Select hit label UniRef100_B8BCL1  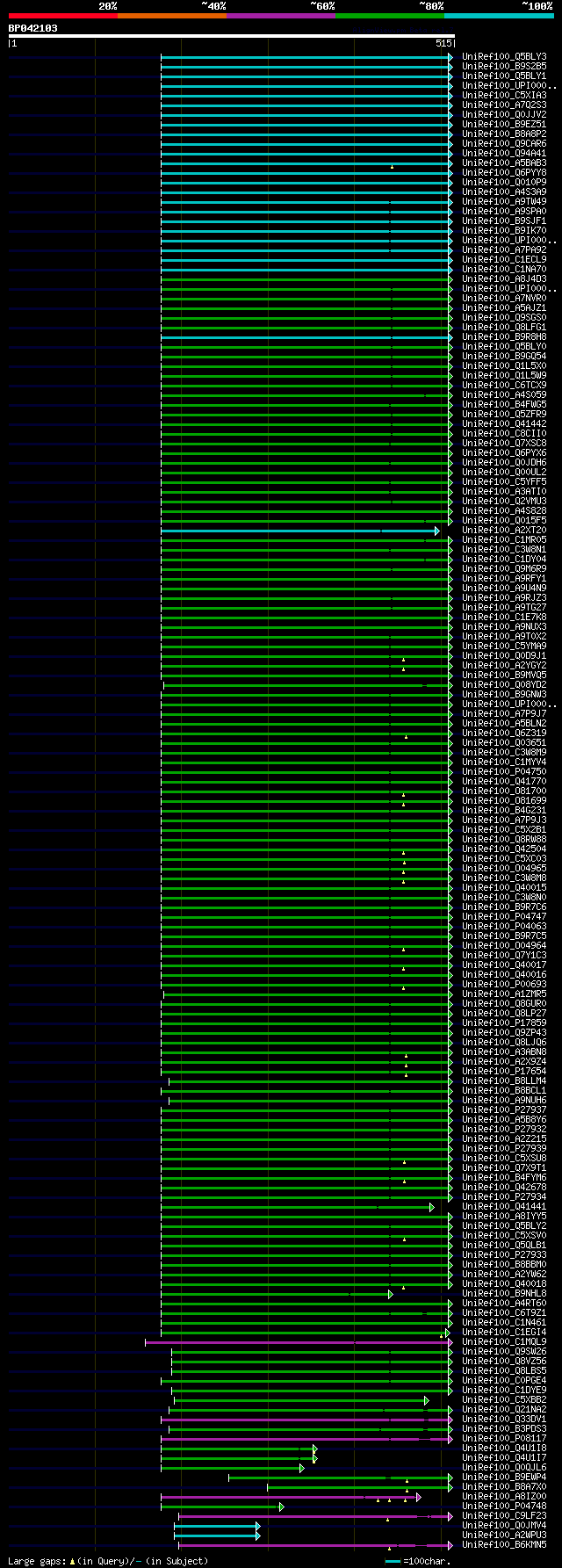click(504, 1091)
